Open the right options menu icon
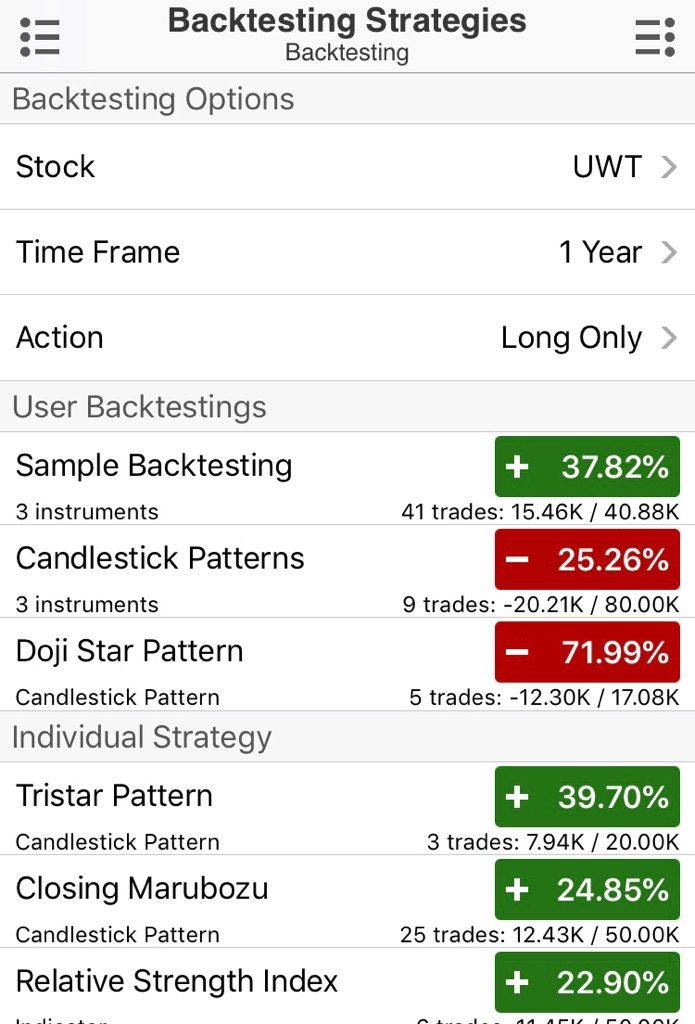 pos(655,37)
